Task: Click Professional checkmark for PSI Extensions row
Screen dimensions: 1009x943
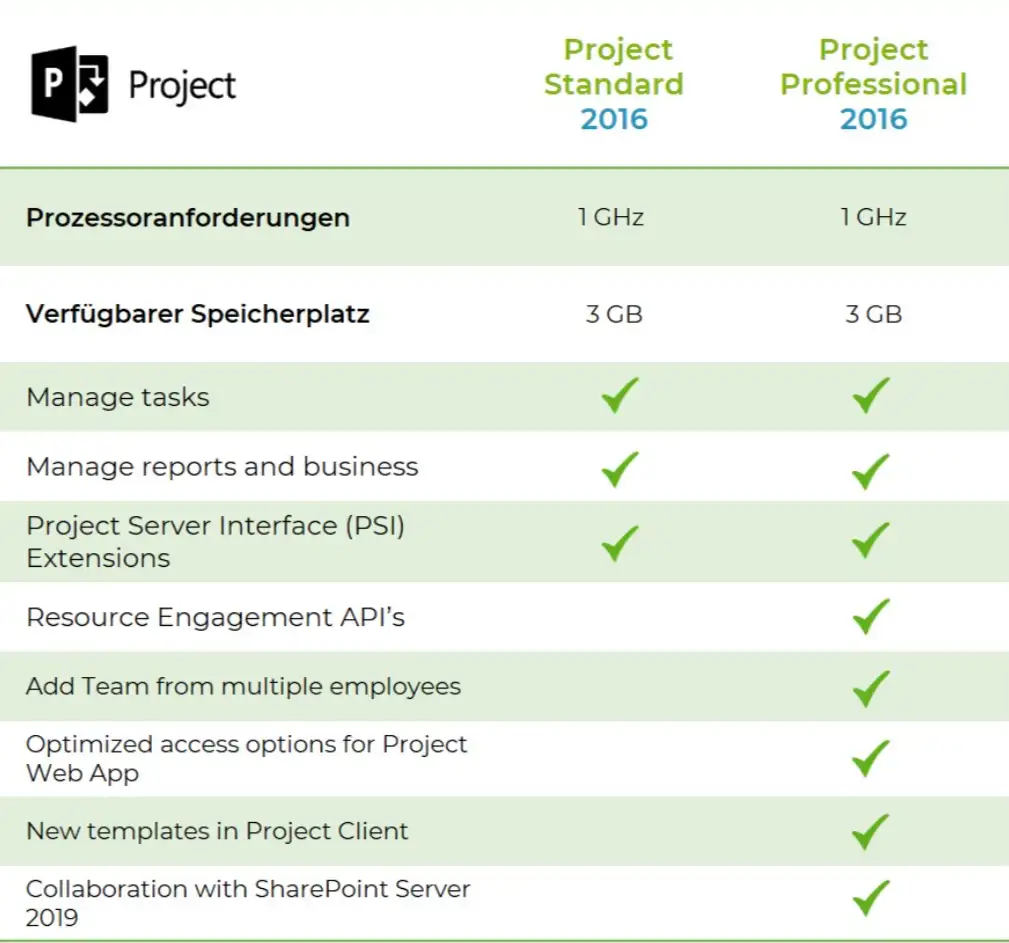Action: pos(872,541)
